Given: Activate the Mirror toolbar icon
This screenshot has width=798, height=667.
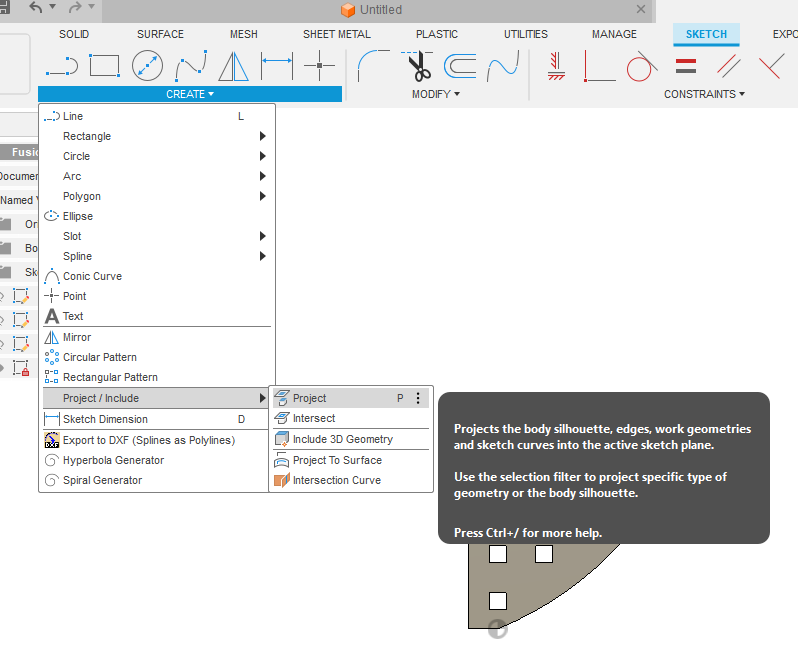Looking at the screenshot, I should click(x=234, y=66).
